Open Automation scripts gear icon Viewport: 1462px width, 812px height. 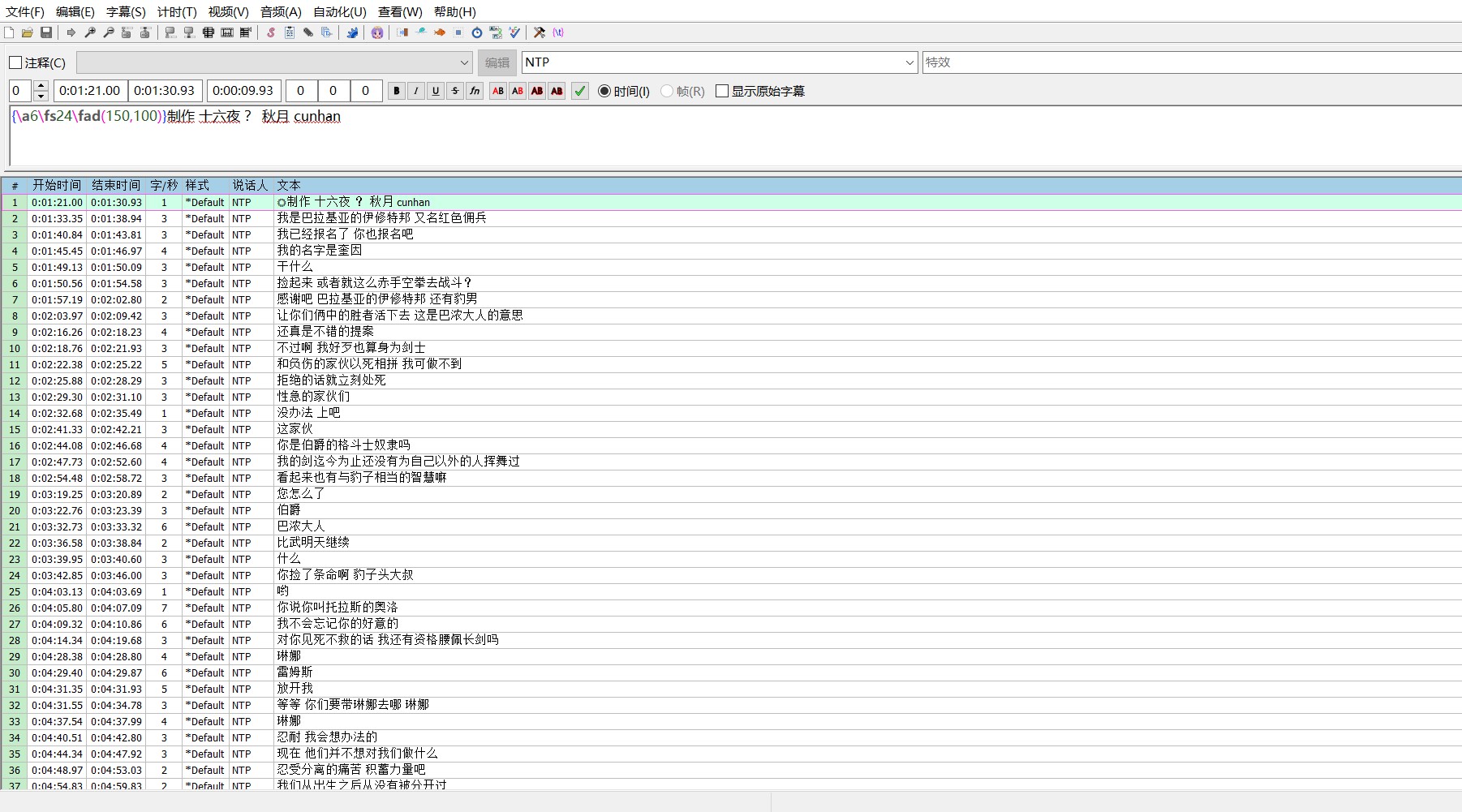(352, 32)
